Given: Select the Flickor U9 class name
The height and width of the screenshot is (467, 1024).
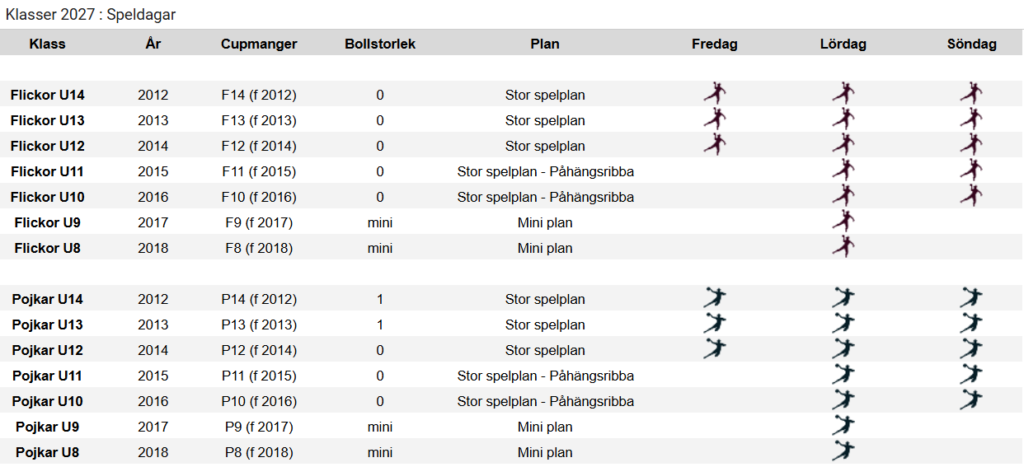Looking at the screenshot, I should (48, 223).
